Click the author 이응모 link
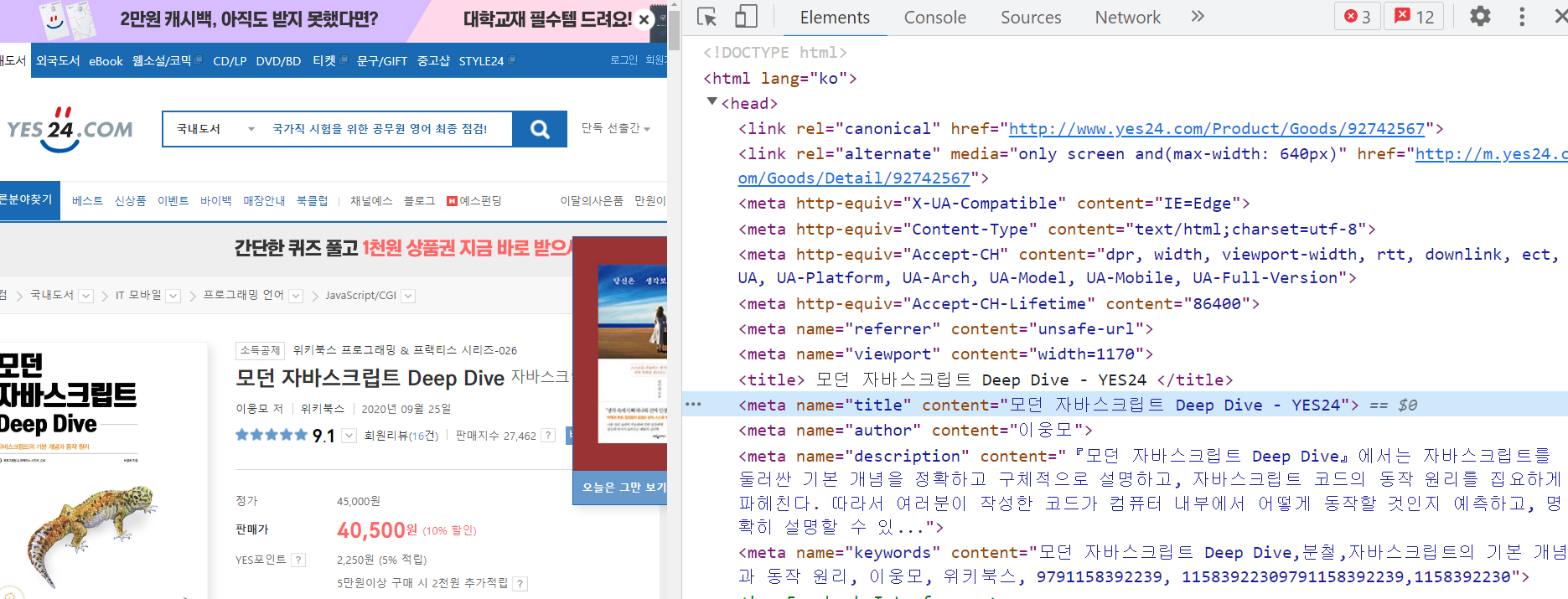Viewport: 1568px width, 599px height. [253, 409]
